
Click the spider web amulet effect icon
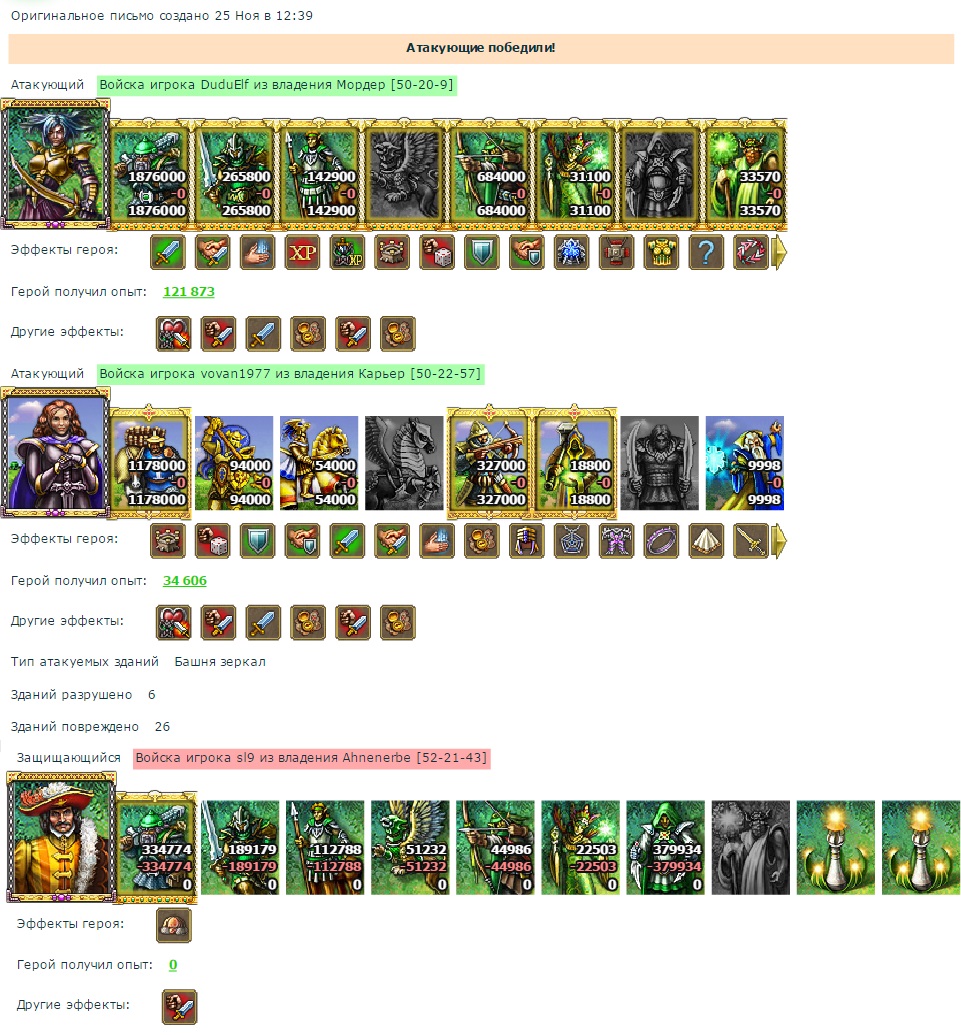[x=572, y=541]
